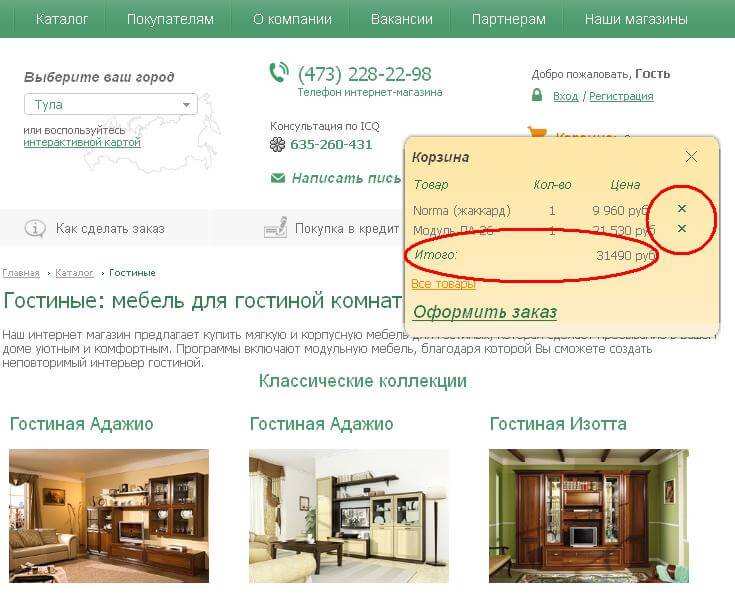Click the Каталог breadcrumb link
735x602 pixels.
pyautogui.click(x=75, y=273)
